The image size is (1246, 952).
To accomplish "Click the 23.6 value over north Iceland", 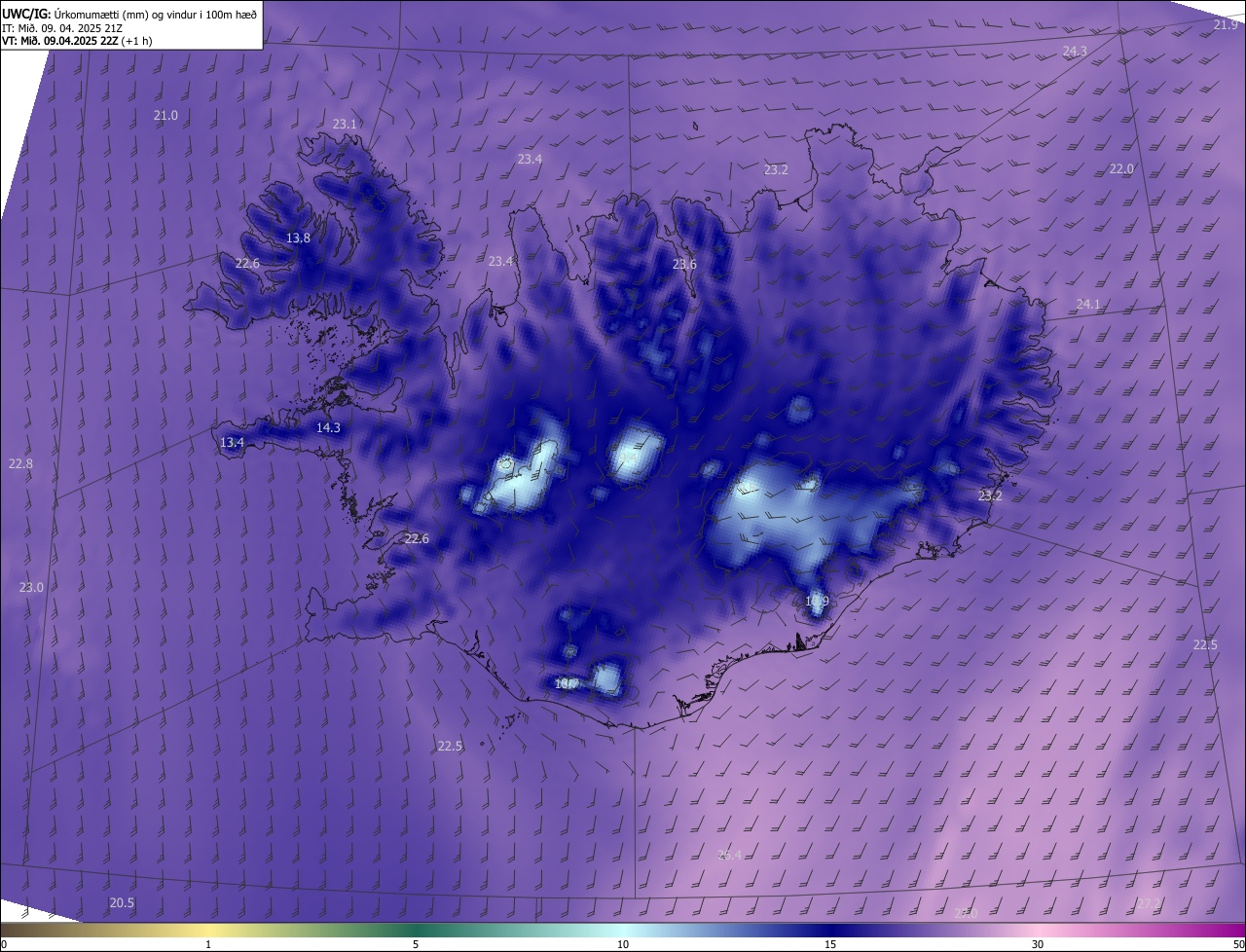I will pyautogui.click(x=684, y=265).
